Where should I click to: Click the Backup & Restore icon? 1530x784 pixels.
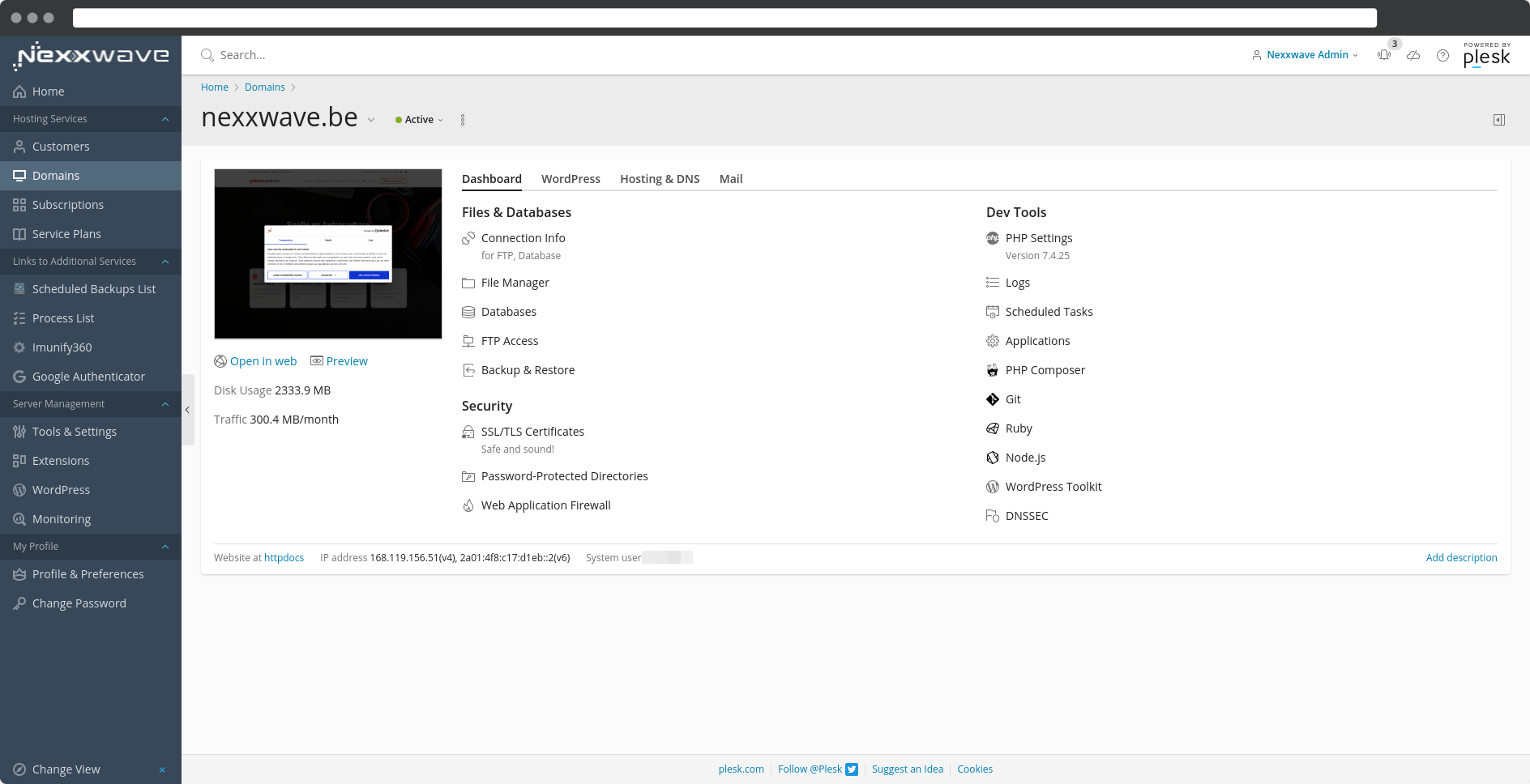coord(468,370)
